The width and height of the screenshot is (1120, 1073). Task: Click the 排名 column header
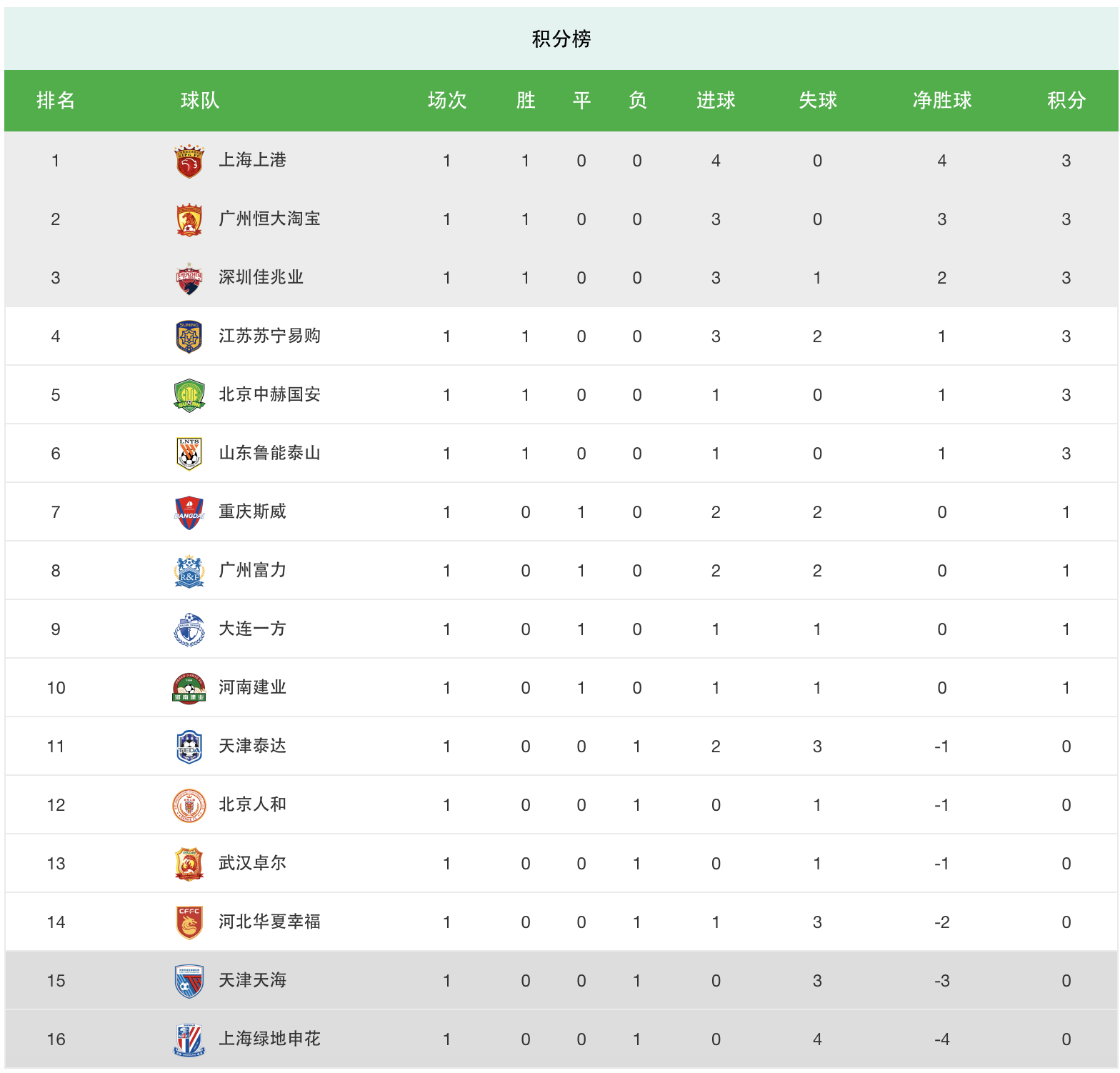[56, 101]
